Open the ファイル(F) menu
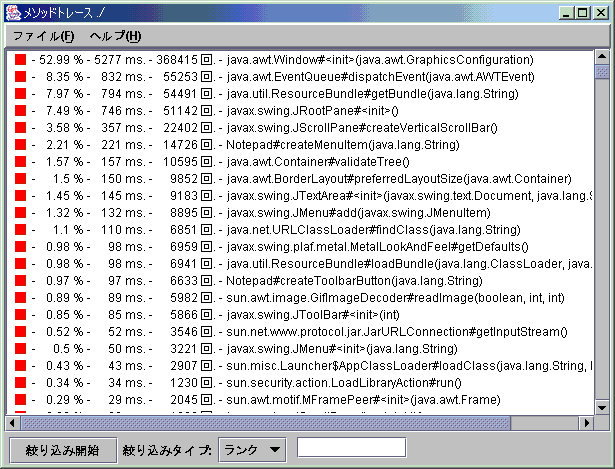The height and width of the screenshot is (469, 615). 43,36
